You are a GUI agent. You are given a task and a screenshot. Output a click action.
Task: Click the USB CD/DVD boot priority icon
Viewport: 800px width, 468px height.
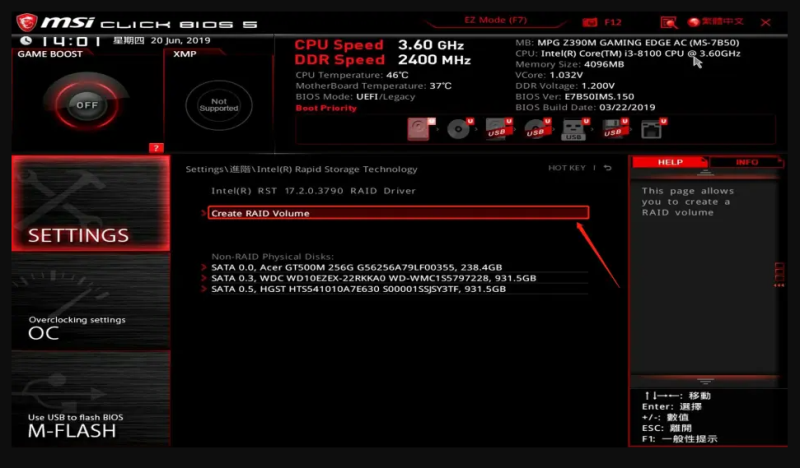[x=537, y=129]
